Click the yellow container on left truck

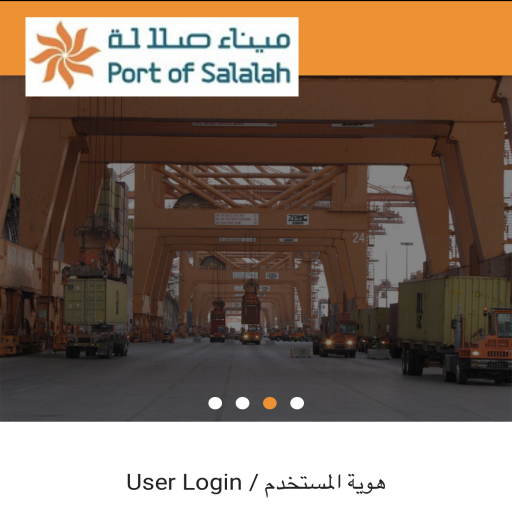(x=96, y=301)
